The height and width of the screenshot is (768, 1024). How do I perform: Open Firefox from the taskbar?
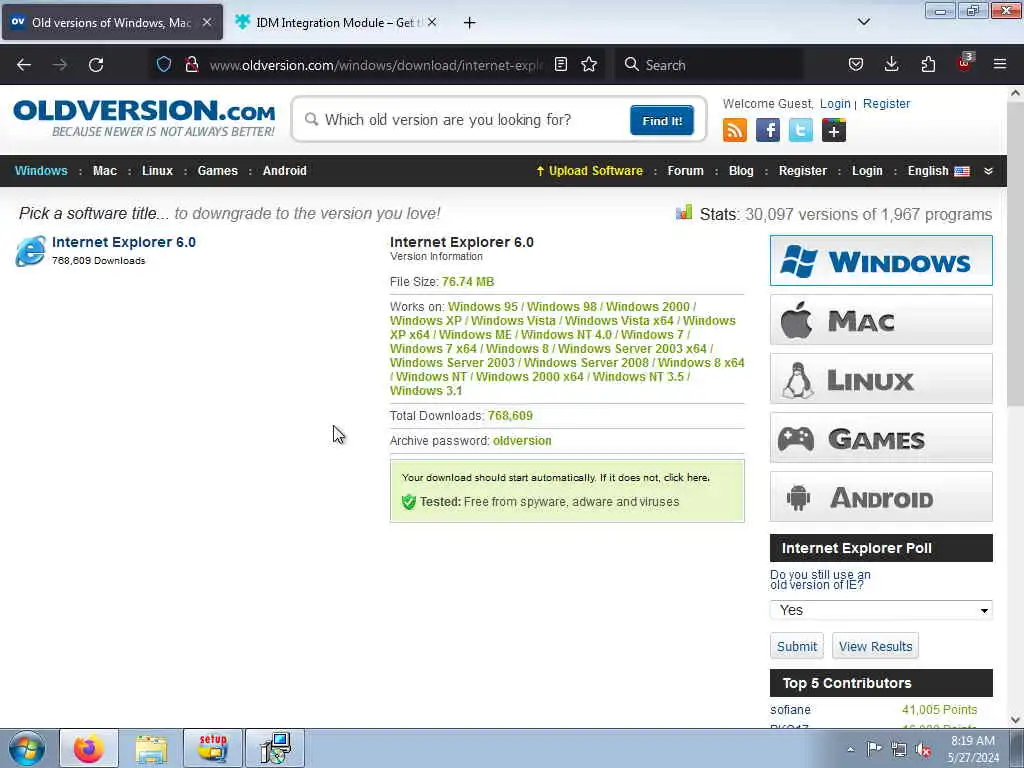point(89,748)
